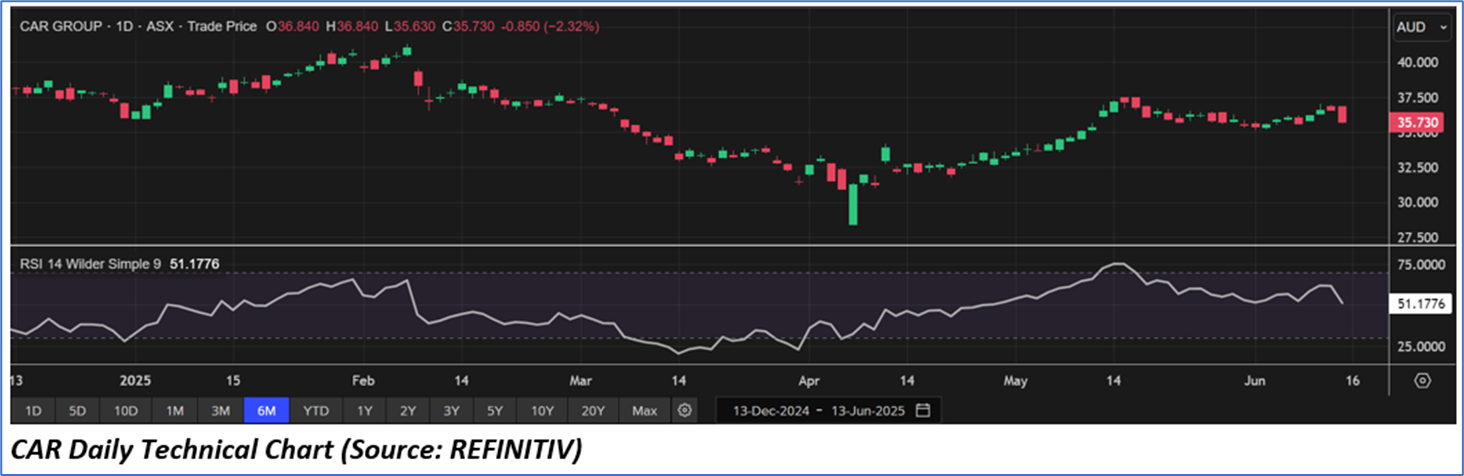Switch range to 1M

pos(174,411)
